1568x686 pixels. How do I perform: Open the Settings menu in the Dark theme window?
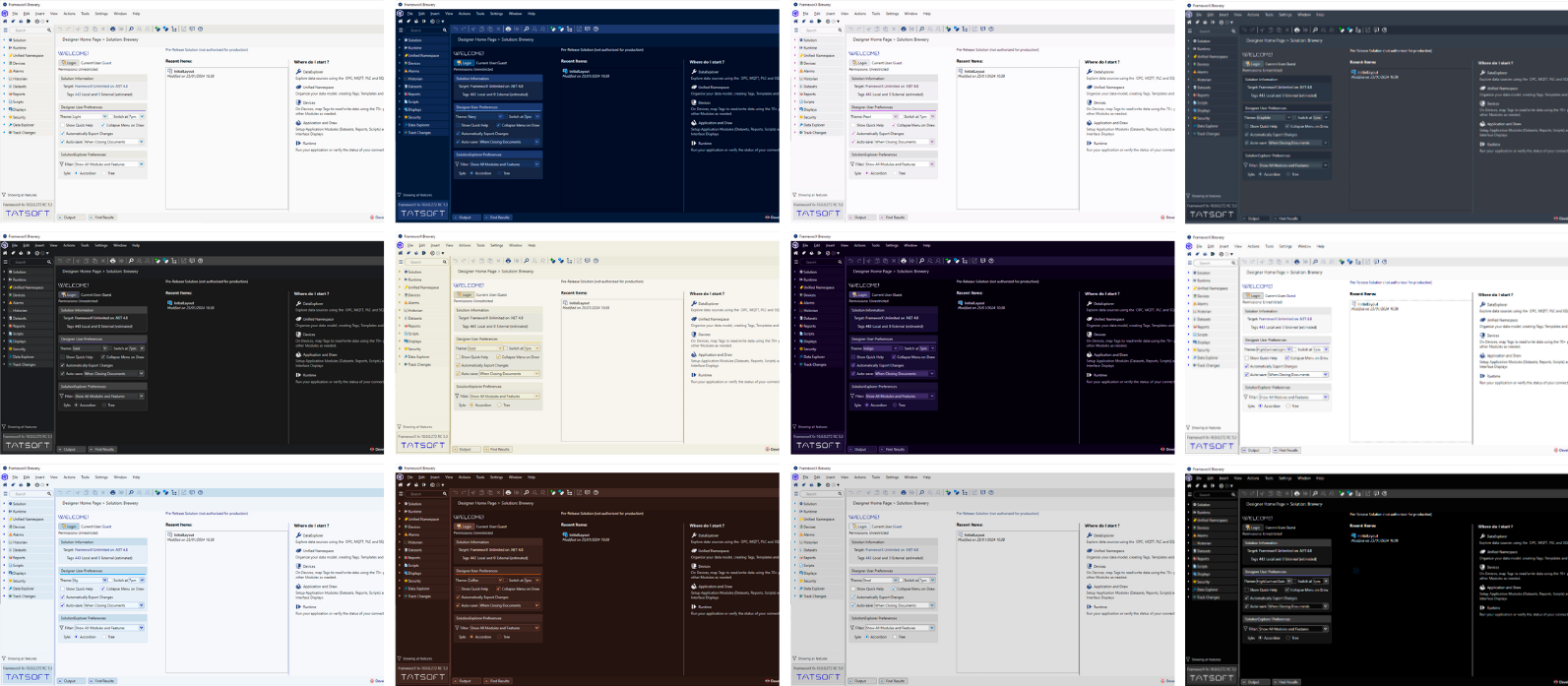[100, 245]
